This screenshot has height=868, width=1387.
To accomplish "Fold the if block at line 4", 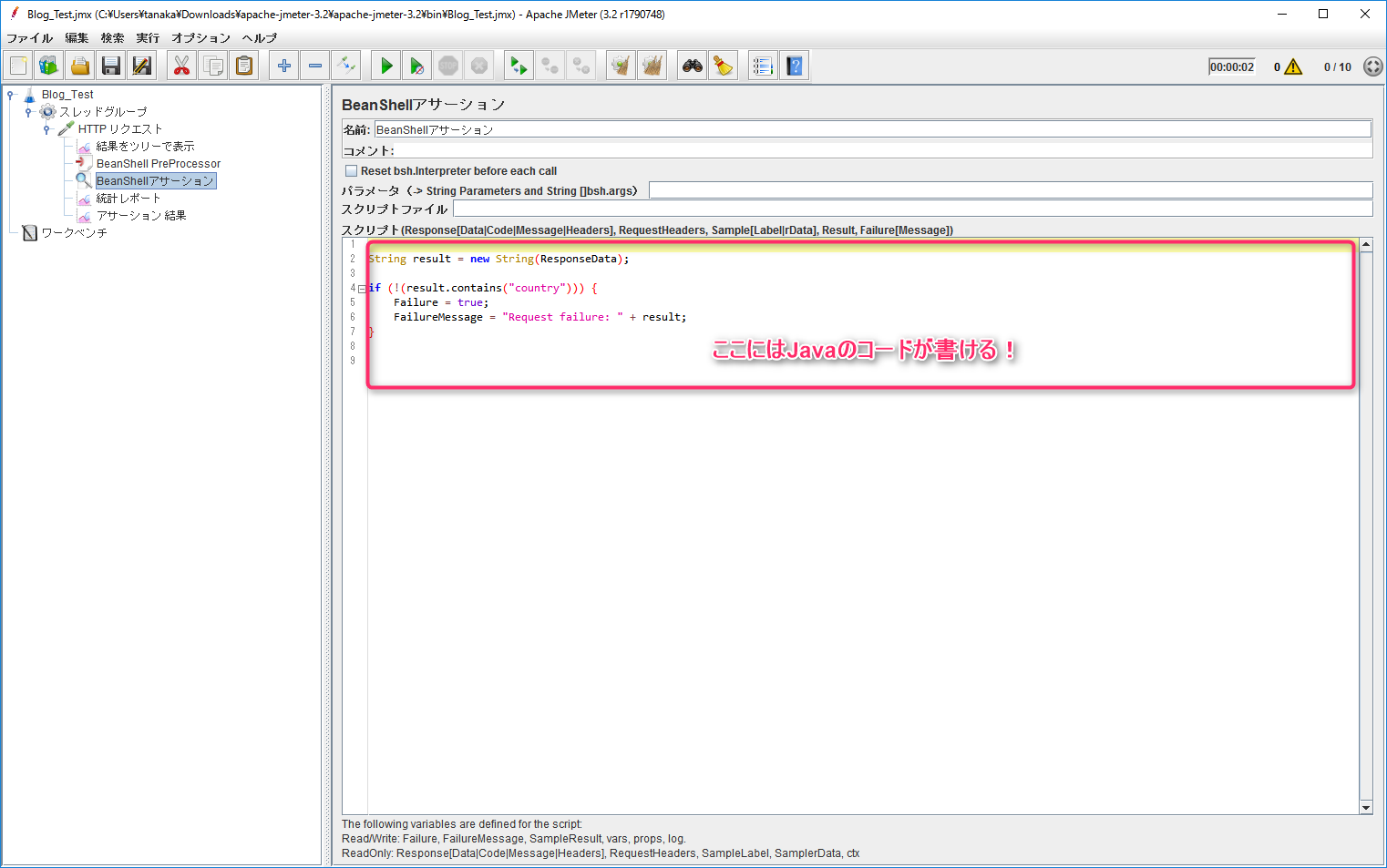I will click(x=362, y=288).
